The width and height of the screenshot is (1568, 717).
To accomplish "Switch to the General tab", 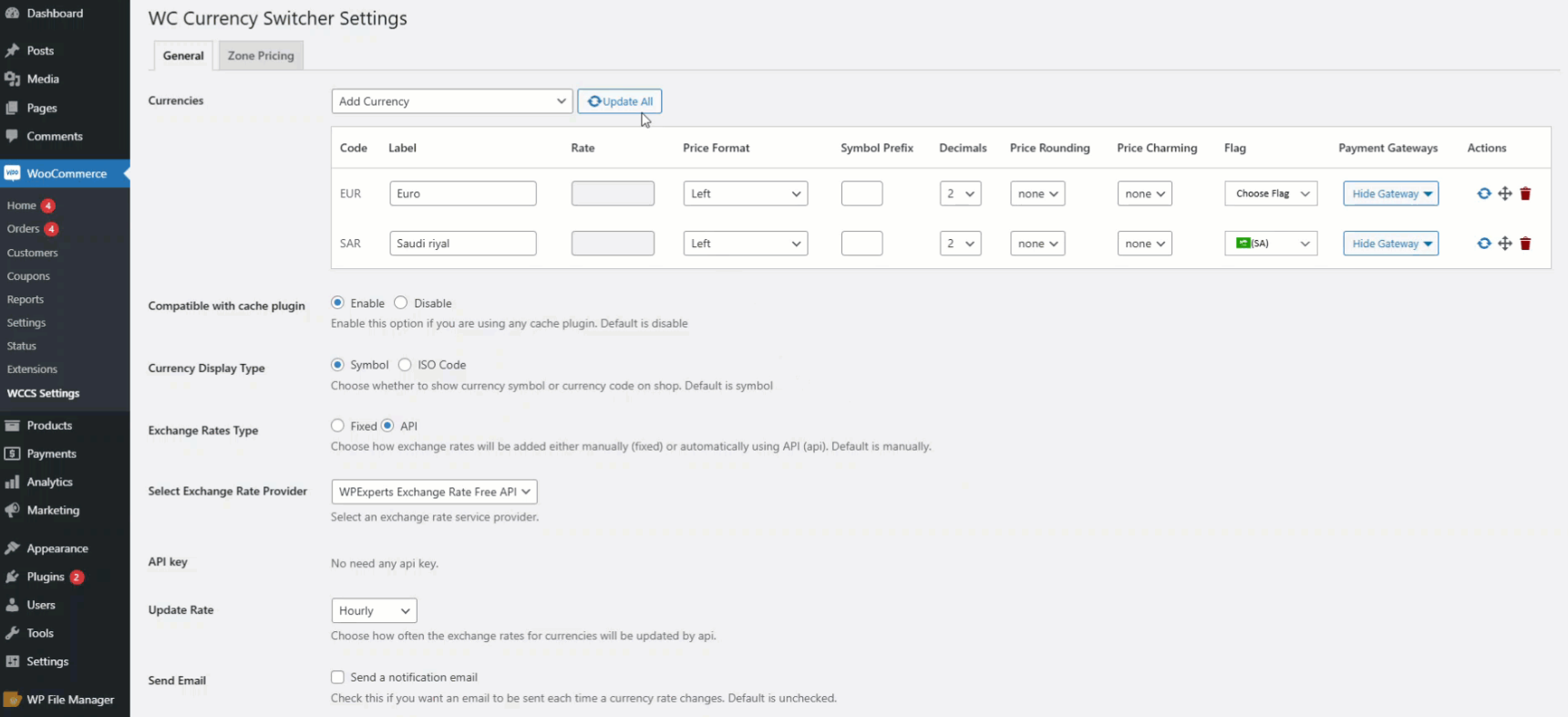I will click(183, 56).
